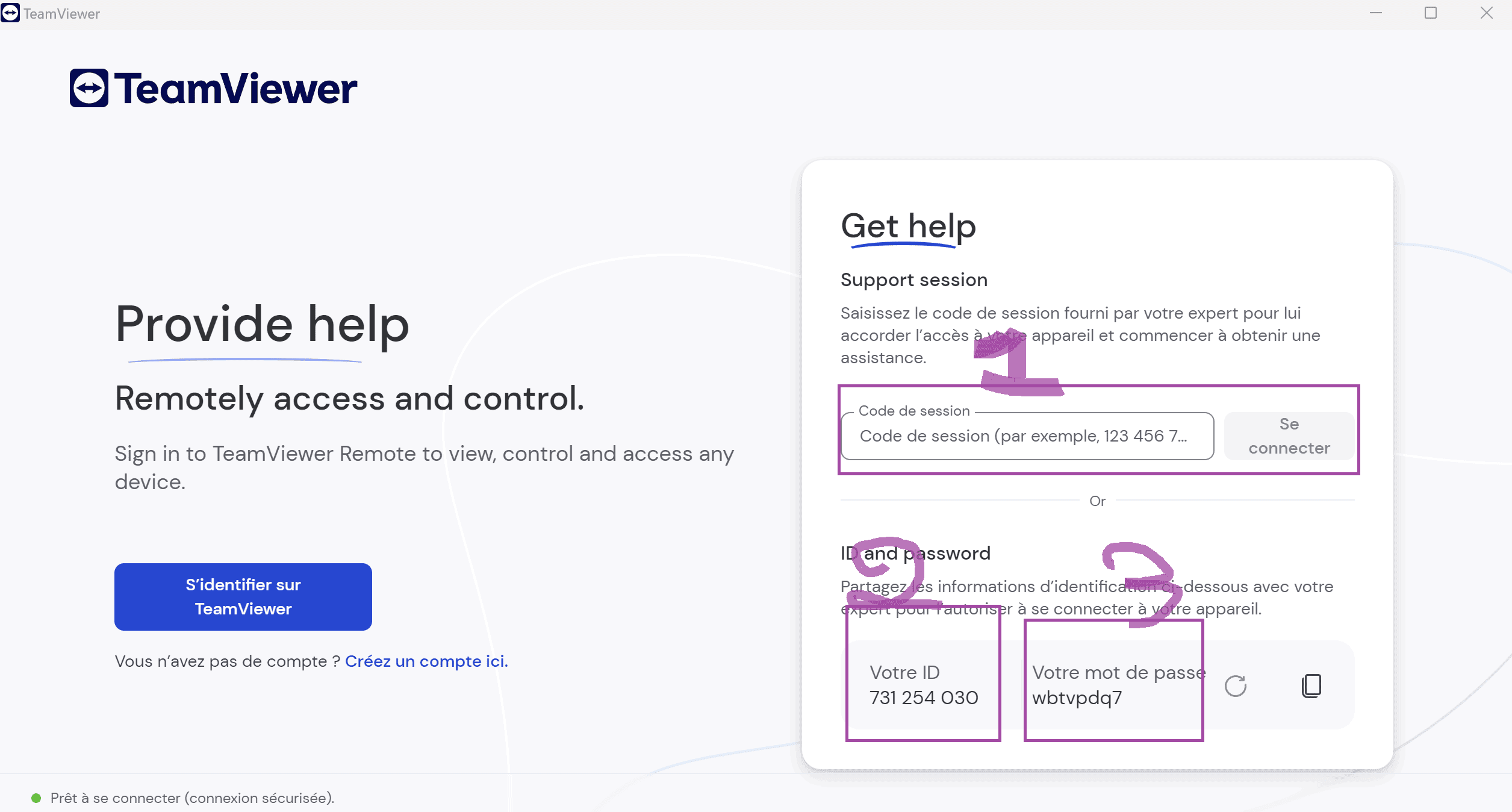Click the 'S'identifier sur TeamViewer' button
The height and width of the screenshot is (812, 1512).
tap(244, 596)
